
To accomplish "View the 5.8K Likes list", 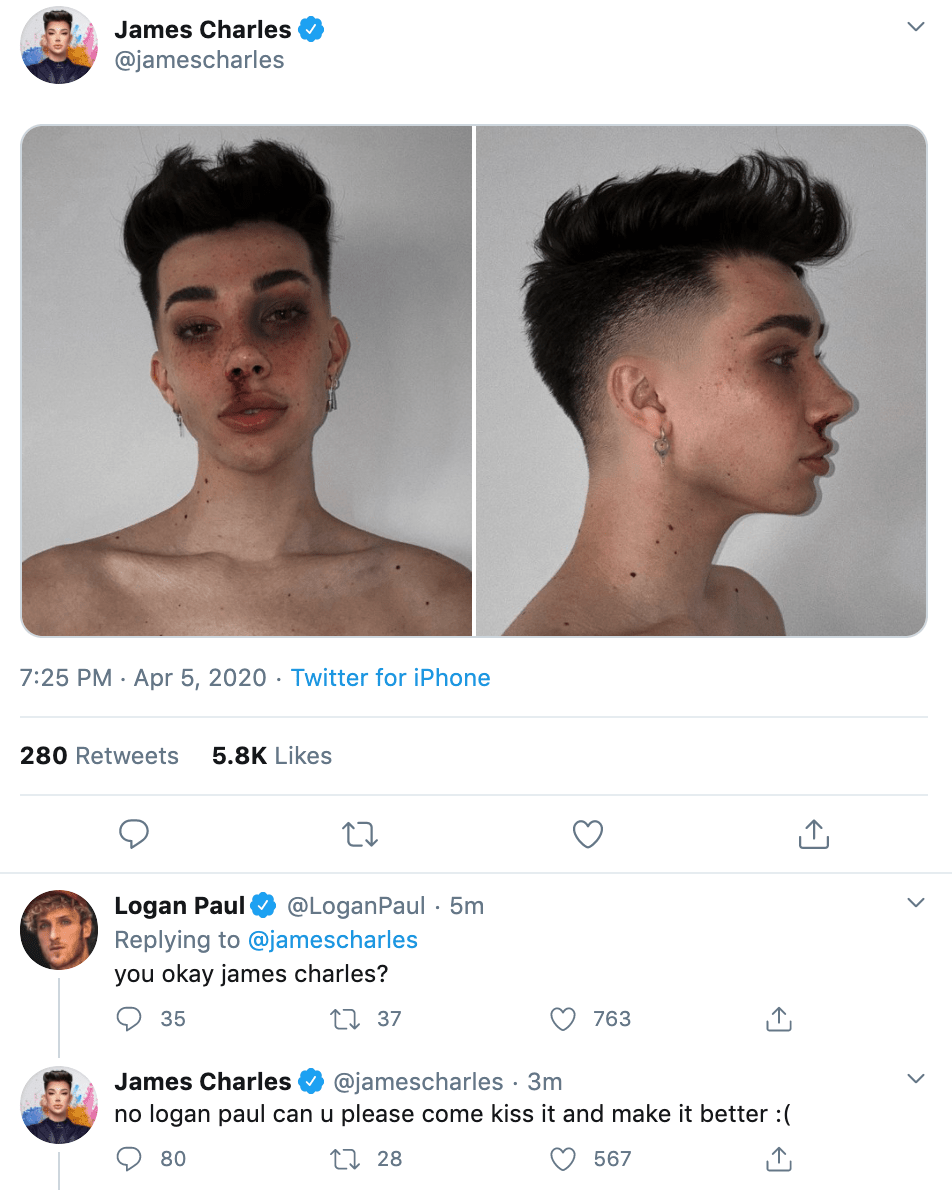I will pyautogui.click(x=271, y=756).
